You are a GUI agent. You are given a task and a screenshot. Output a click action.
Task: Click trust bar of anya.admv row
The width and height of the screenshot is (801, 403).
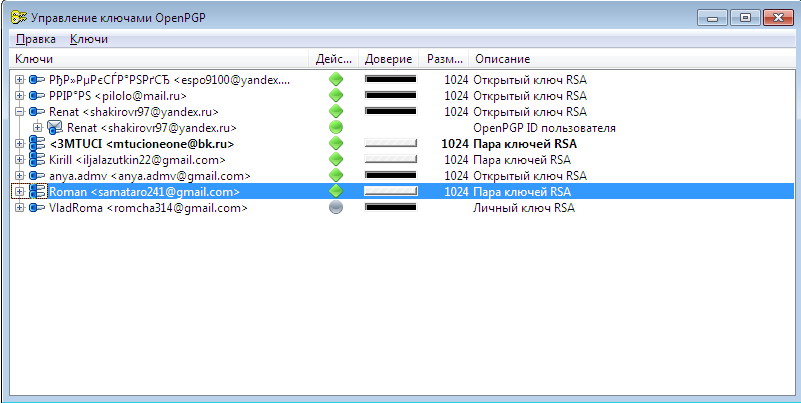(x=390, y=176)
